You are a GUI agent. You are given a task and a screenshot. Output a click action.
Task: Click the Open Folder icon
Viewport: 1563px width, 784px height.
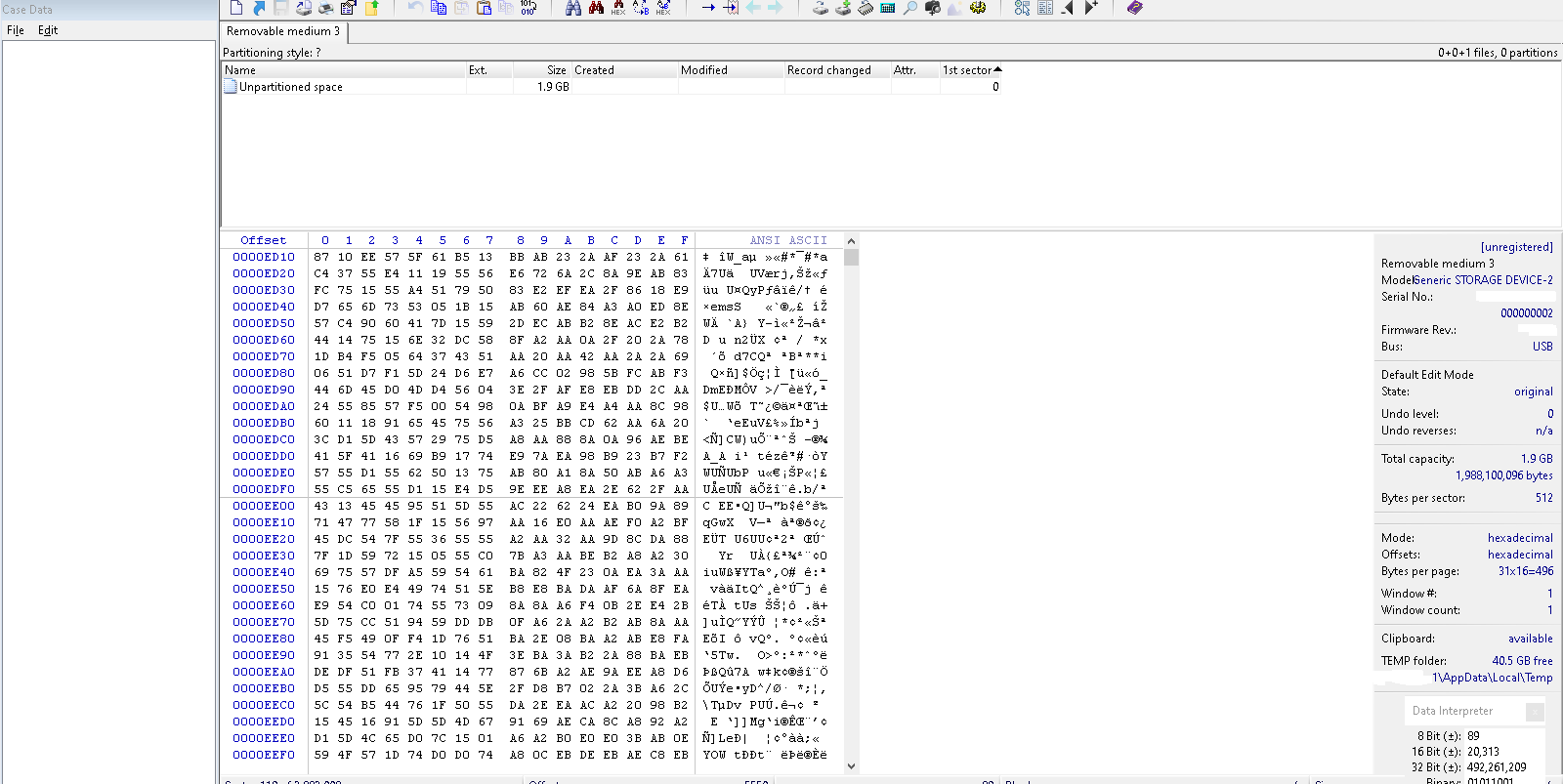pos(371,8)
